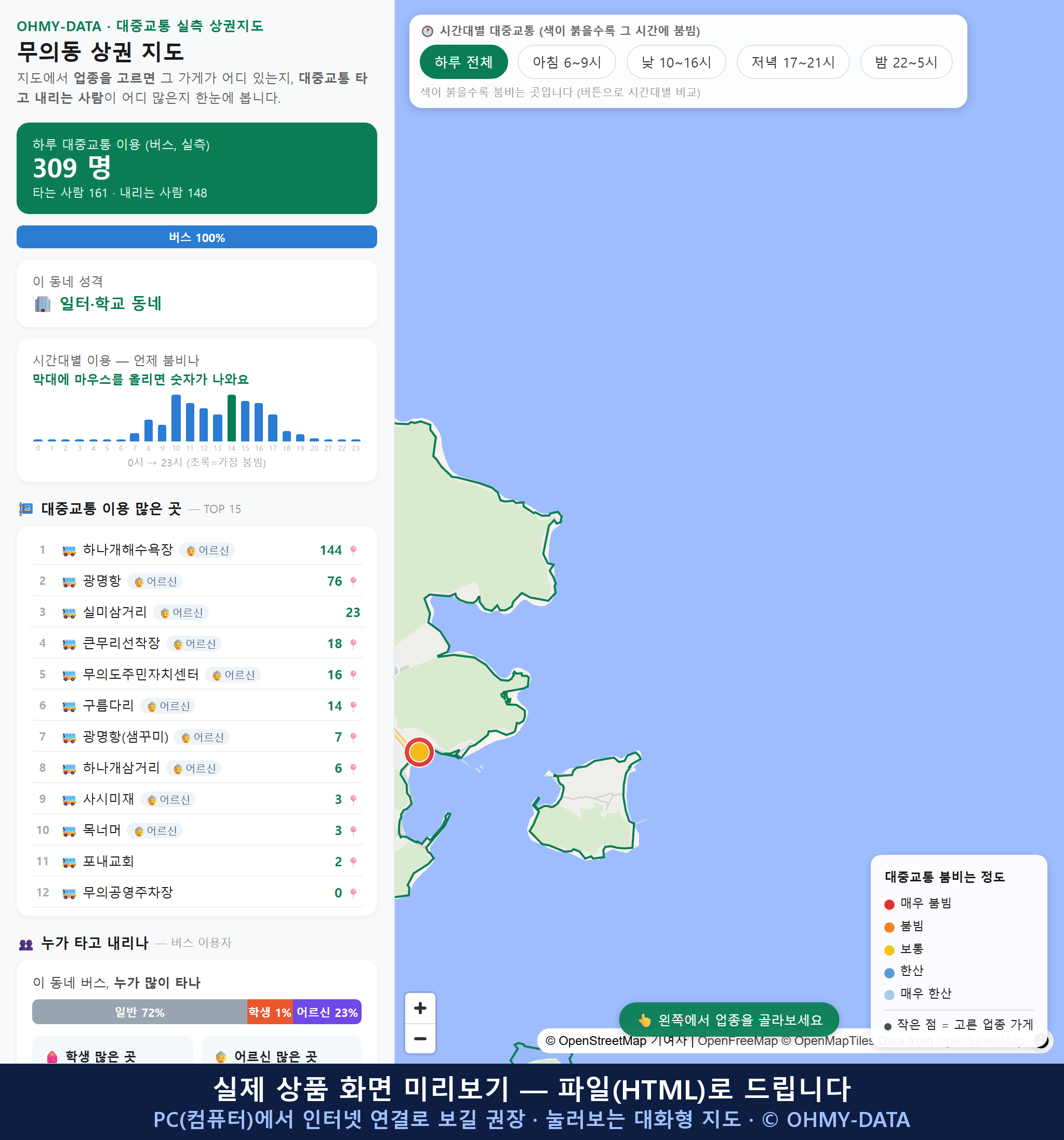
Task: Click the bus icon beside 구름다리
Action: [x=69, y=706]
